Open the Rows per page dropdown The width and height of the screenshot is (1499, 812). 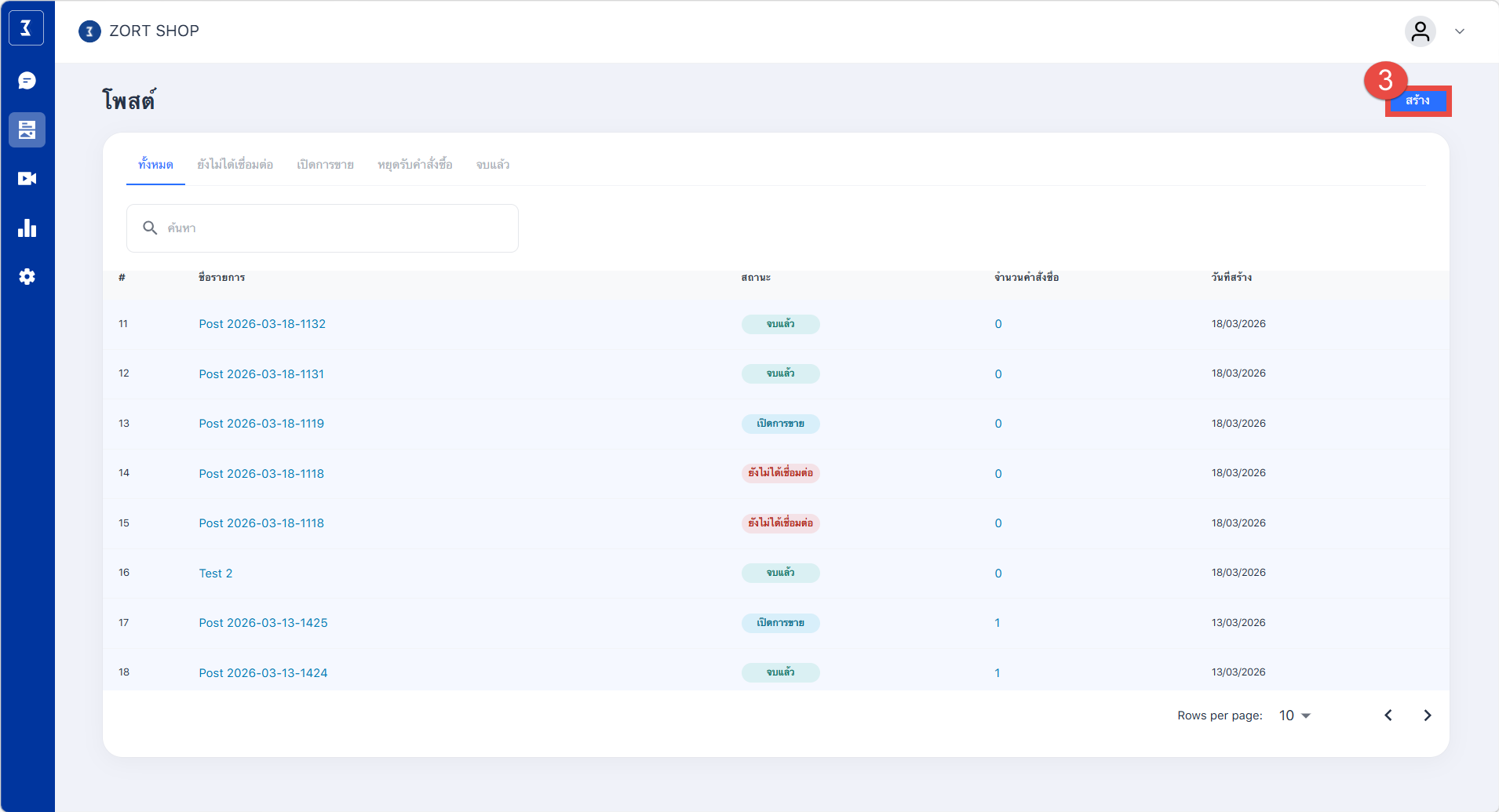tap(1295, 716)
